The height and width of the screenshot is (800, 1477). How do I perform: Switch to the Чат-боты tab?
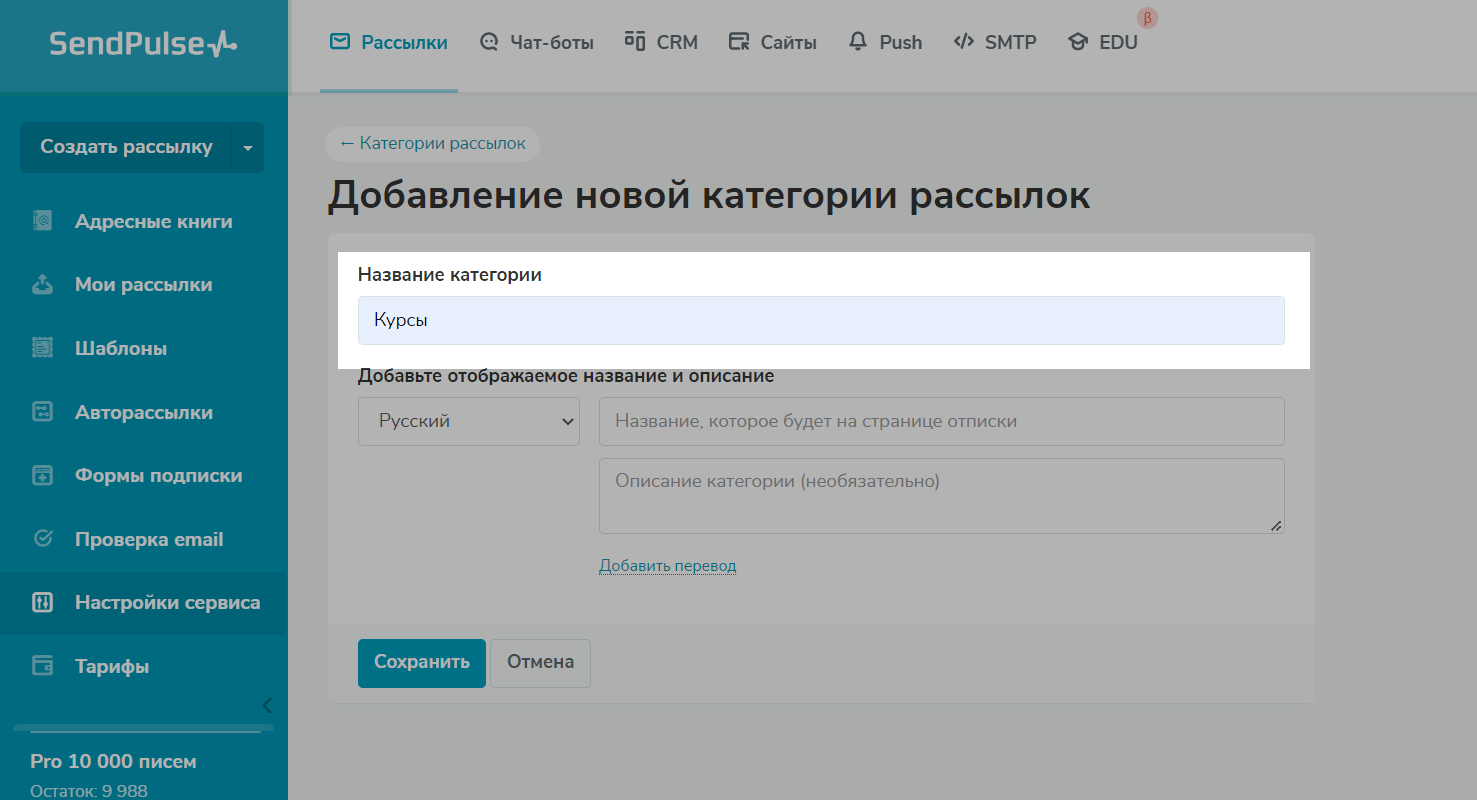tap(536, 42)
